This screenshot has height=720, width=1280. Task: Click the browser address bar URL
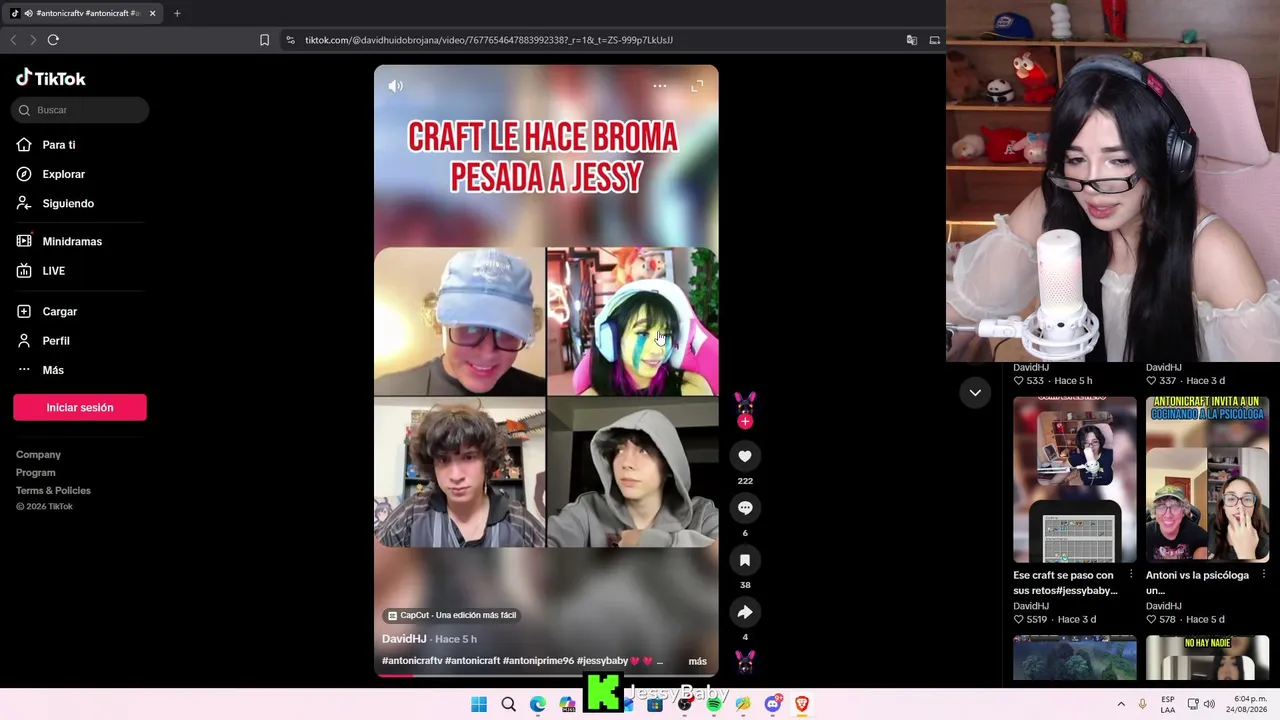pos(489,40)
